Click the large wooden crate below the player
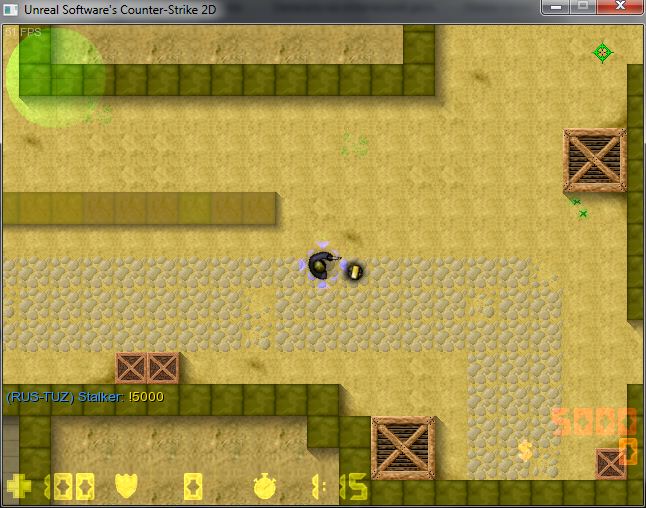 point(403,448)
